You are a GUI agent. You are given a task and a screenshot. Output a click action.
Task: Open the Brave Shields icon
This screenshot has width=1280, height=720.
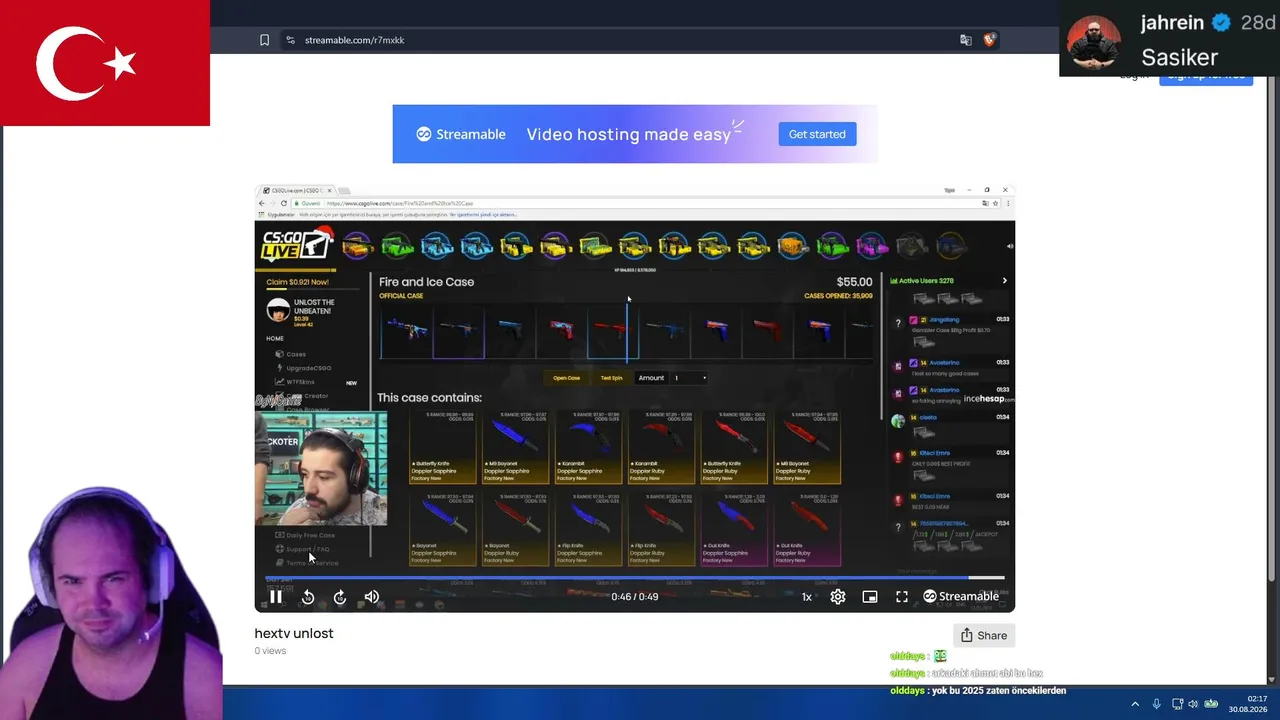(989, 40)
